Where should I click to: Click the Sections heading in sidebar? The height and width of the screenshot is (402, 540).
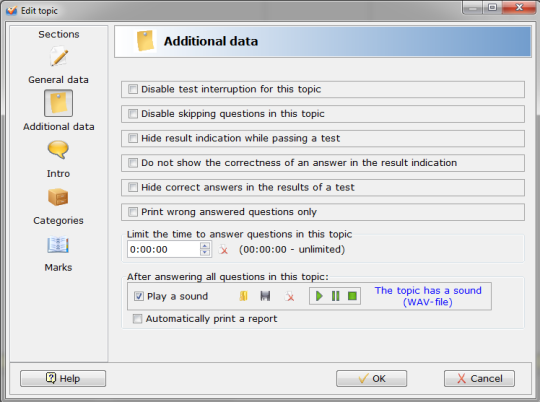[x=59, y=34]
